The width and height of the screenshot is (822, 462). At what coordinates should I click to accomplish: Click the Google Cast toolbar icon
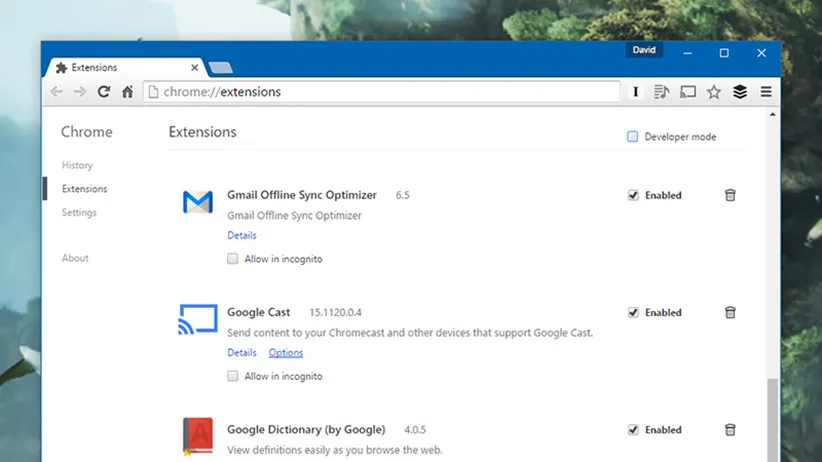pyautogui.click(x=687, y=92)
